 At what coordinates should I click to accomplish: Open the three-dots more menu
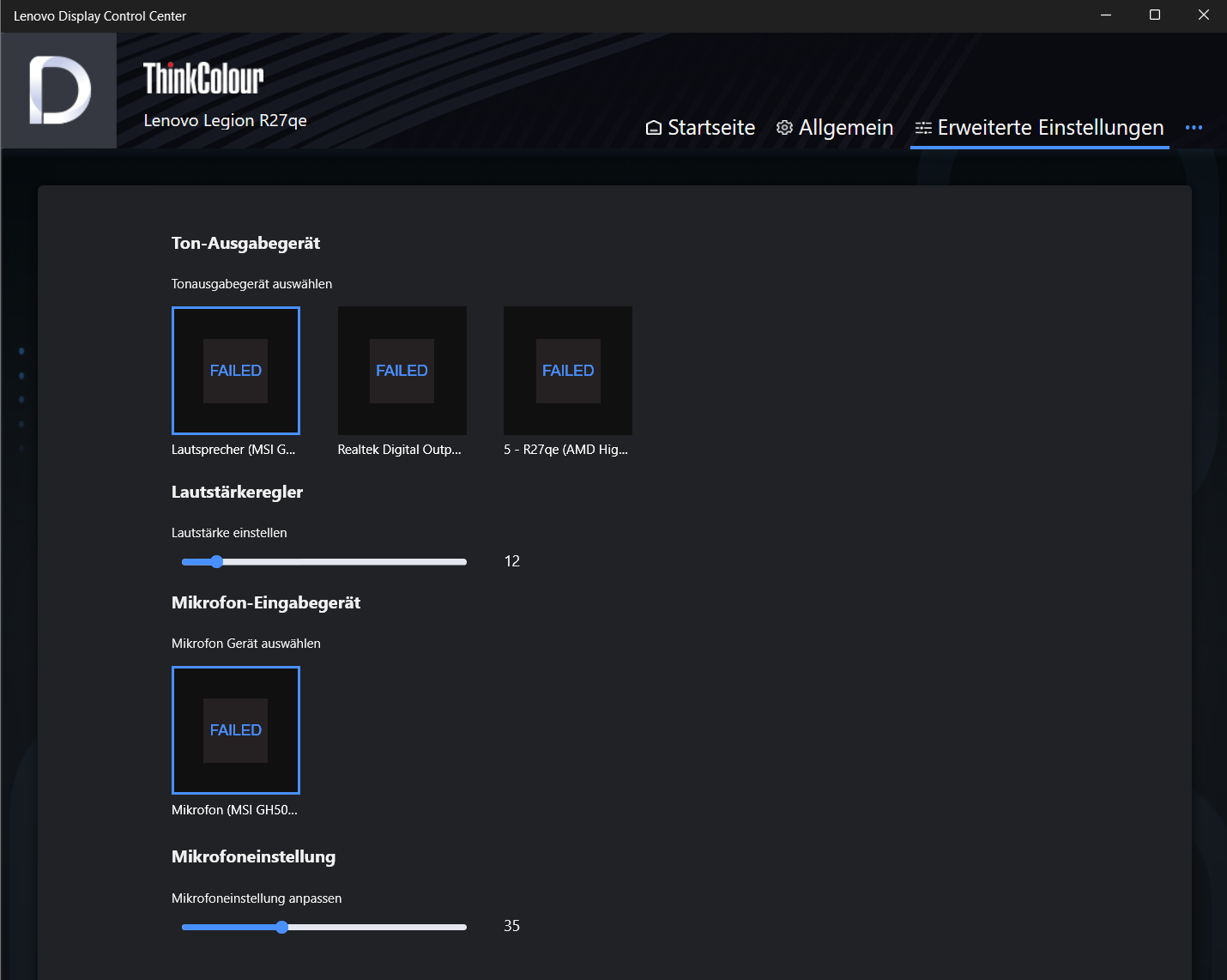point(1194,128)
